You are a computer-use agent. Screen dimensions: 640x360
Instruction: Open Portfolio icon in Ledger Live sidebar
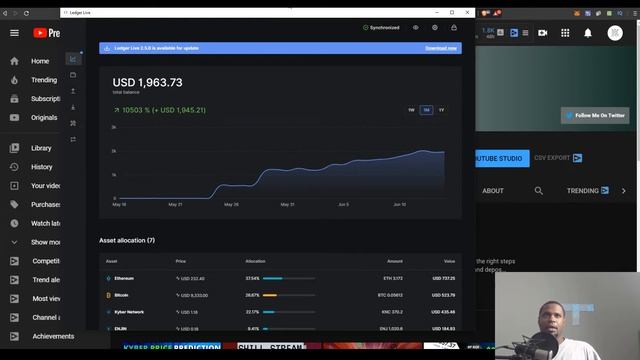(73, 59)
